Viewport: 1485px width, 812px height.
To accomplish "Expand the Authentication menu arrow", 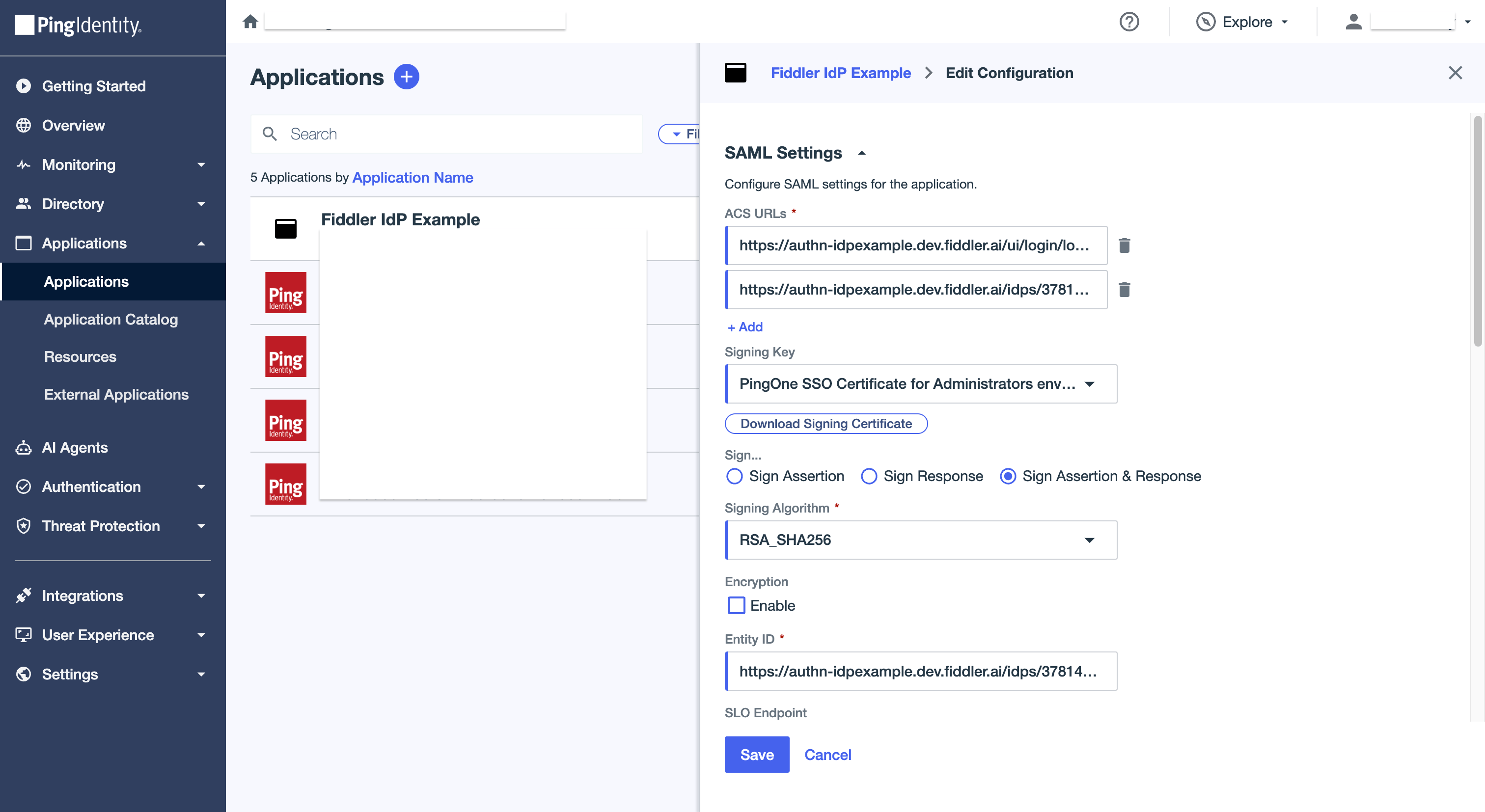I will point(201,487).
